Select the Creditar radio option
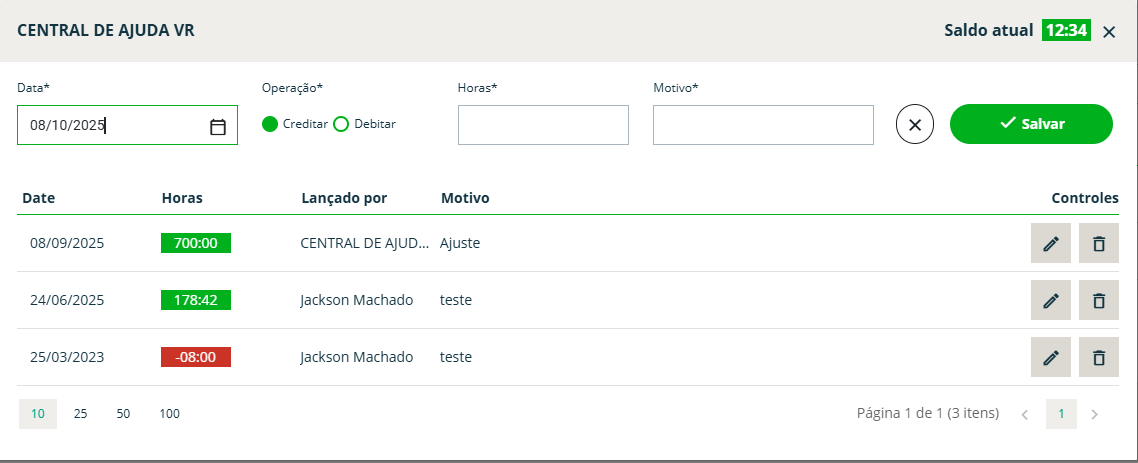 tap(270, 124)
